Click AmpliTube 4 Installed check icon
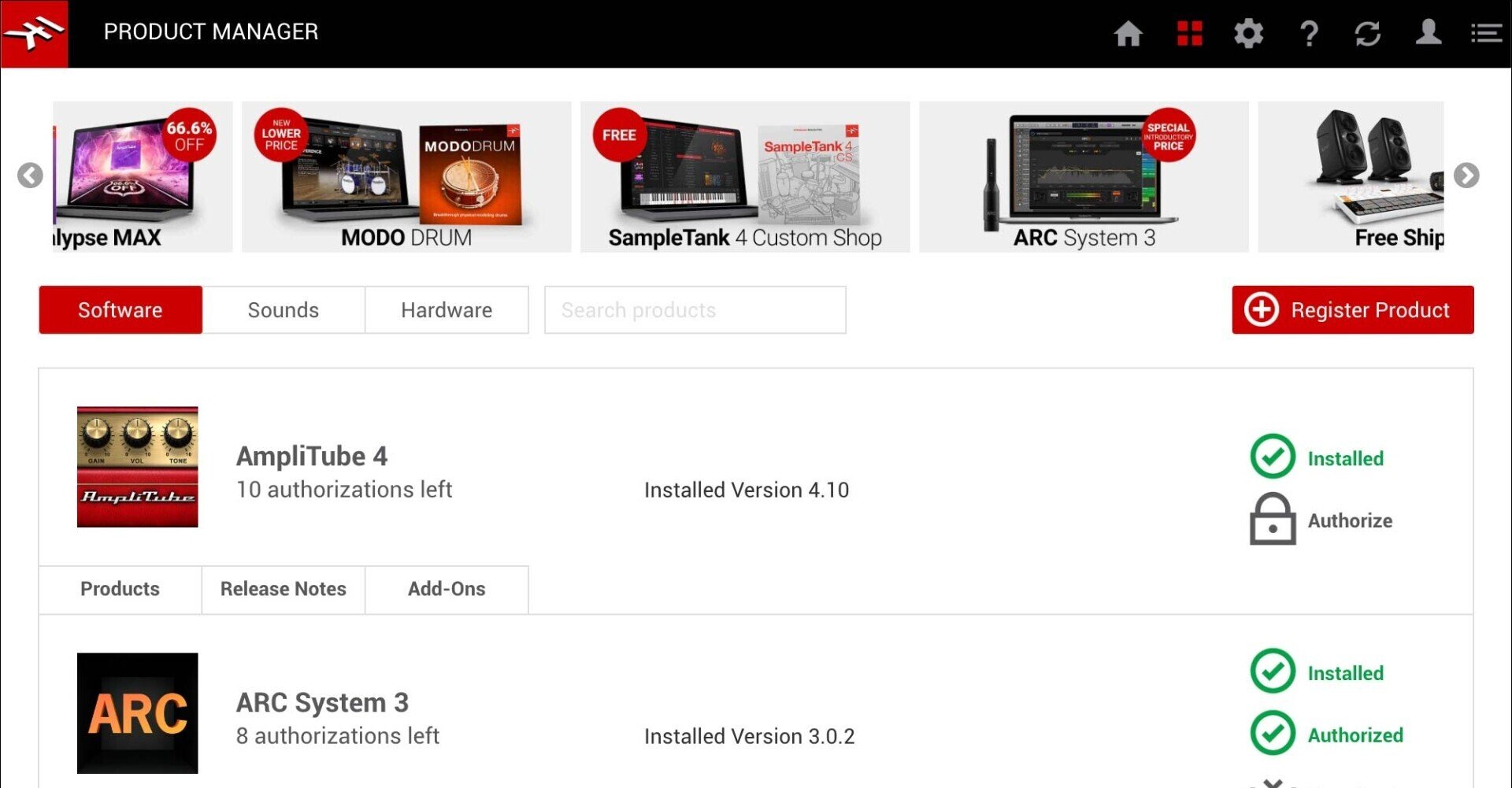The height and width of the screenshot is (788, 1512). coord(1273,457)
